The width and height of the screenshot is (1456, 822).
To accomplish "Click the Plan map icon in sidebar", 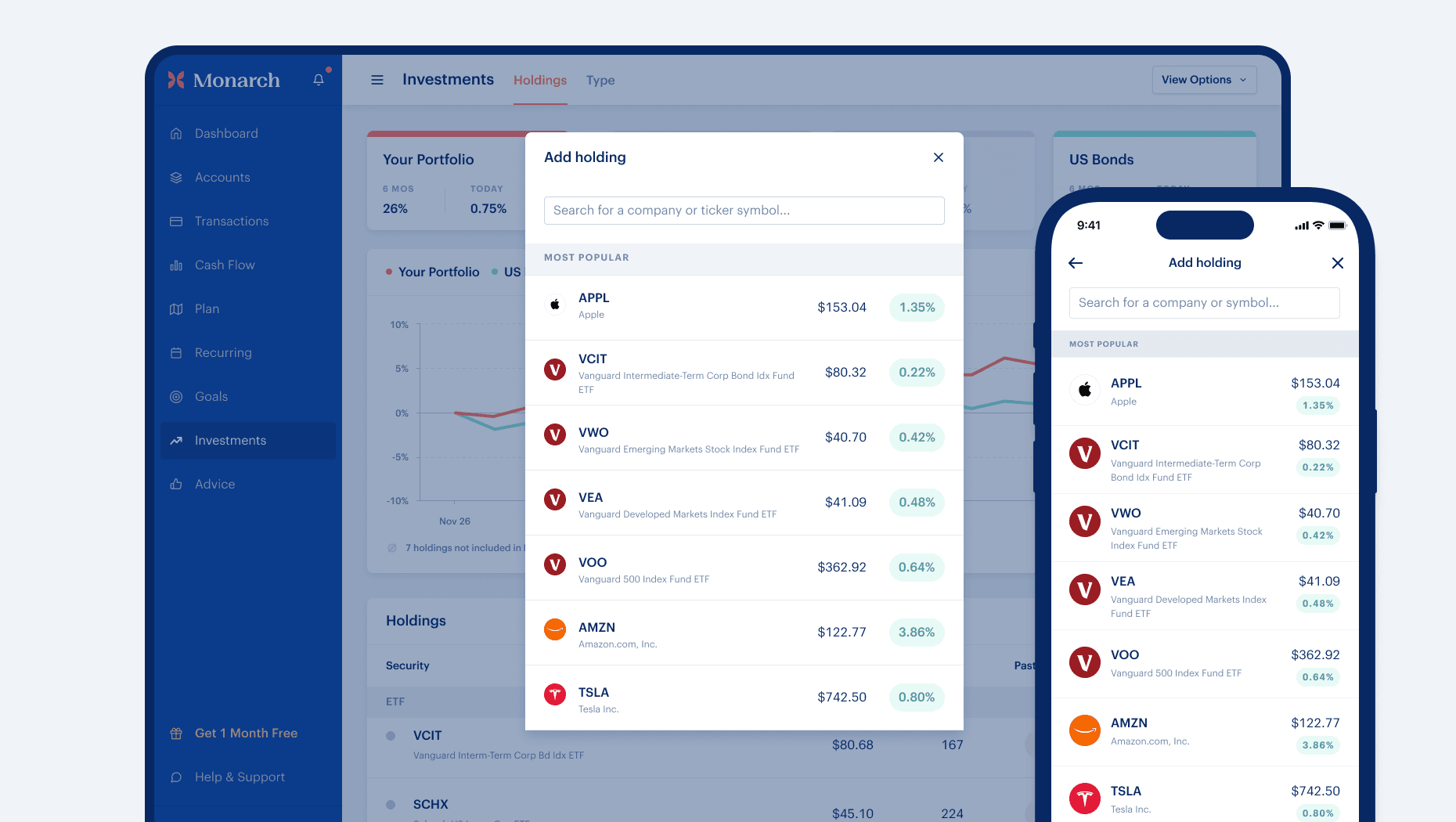I will pyautogui.click(x=176, y=309).
